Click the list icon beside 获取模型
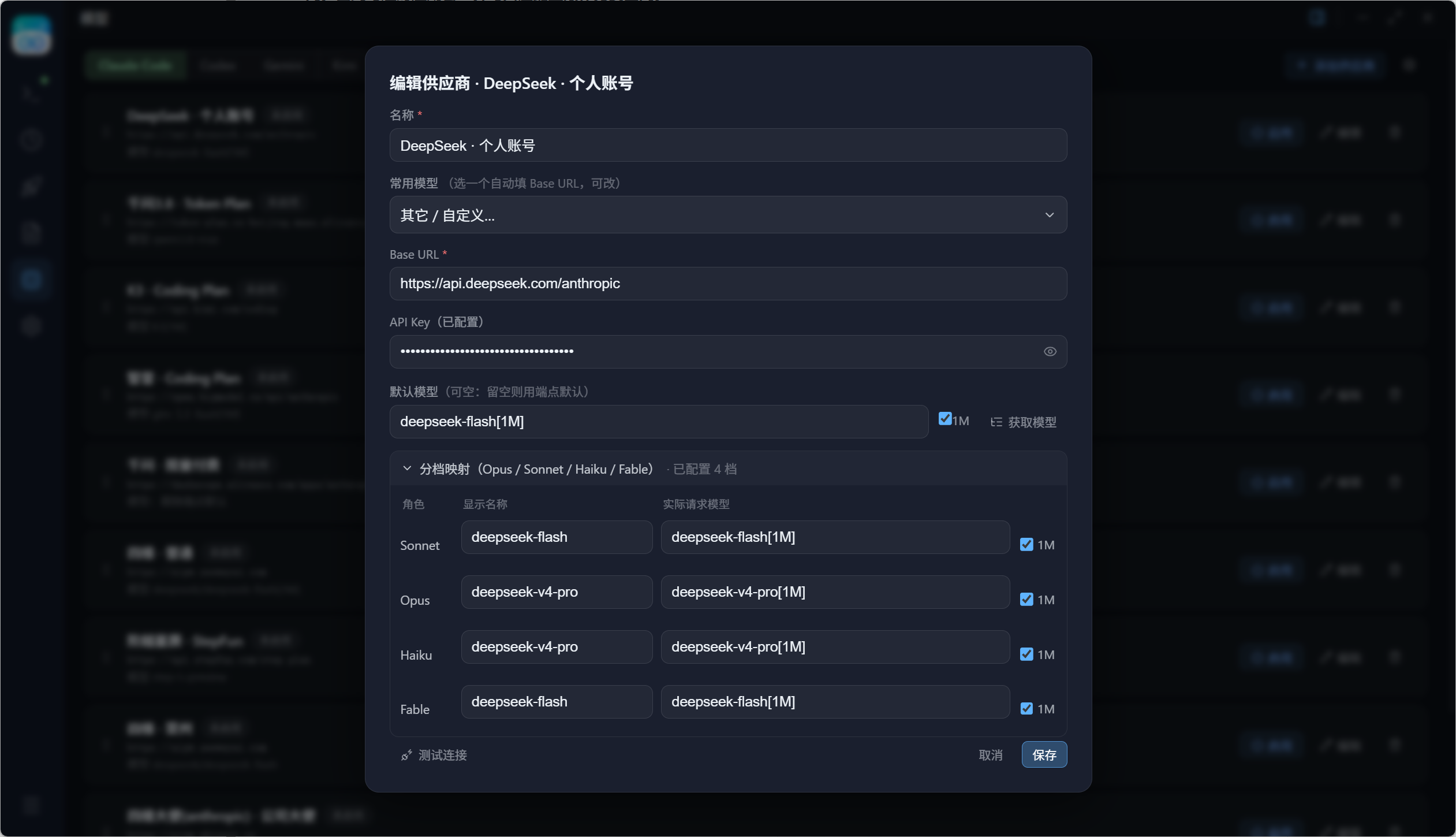The width and height of the screenshot is (1456, 837). point(996,422)
